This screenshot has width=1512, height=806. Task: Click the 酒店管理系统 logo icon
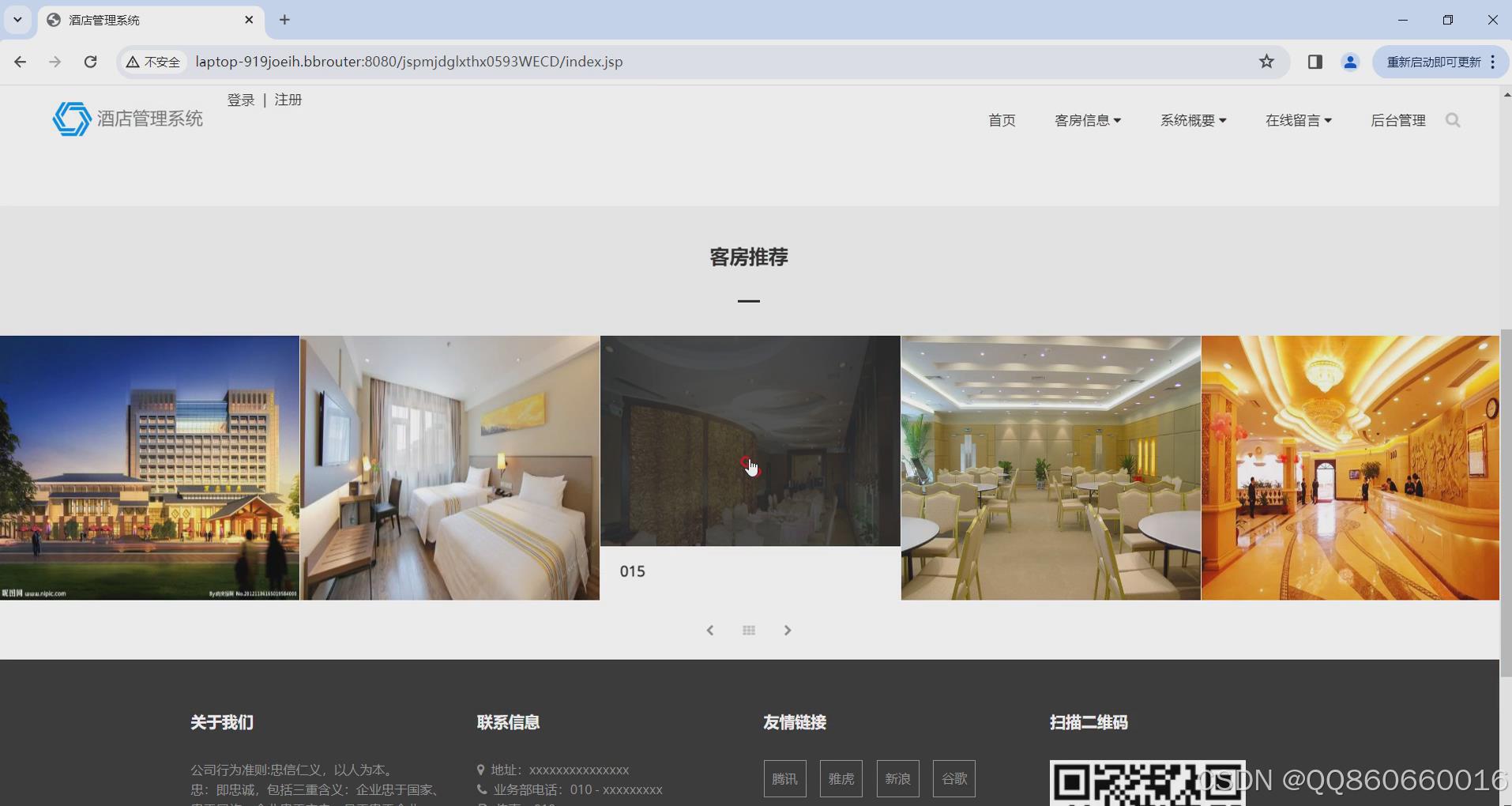tap(72, 118)
